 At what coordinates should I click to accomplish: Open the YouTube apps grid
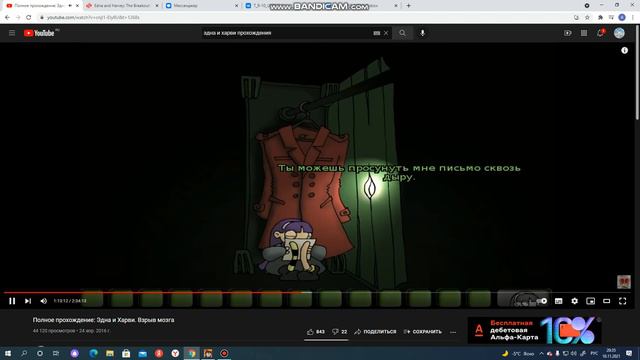pos(584,33)
